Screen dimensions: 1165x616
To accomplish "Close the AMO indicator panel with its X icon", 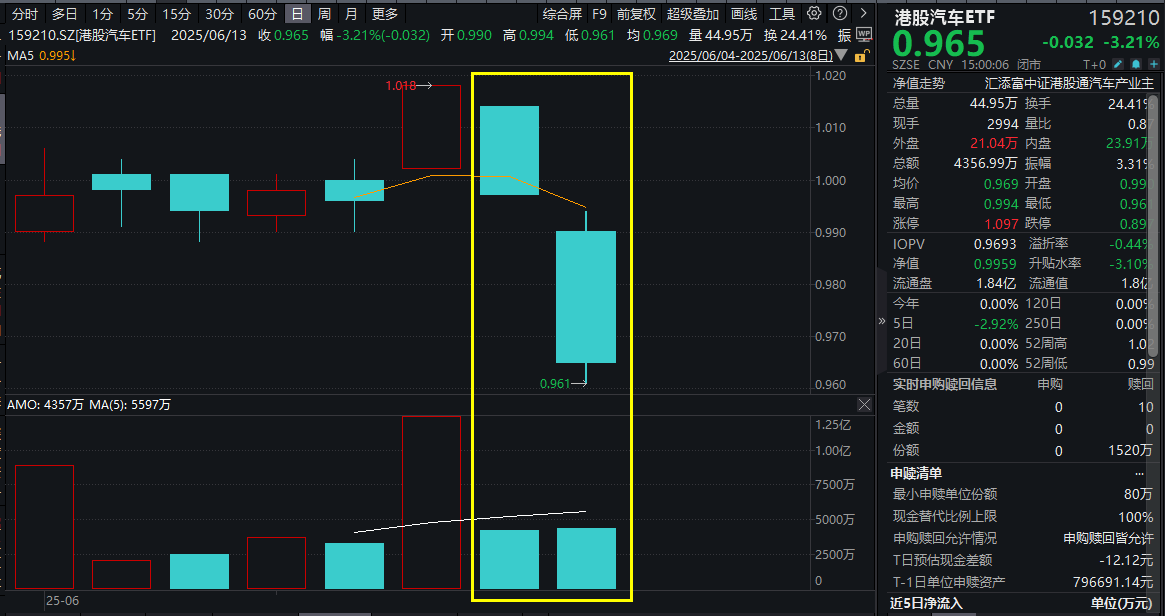I will pos(866,404).
